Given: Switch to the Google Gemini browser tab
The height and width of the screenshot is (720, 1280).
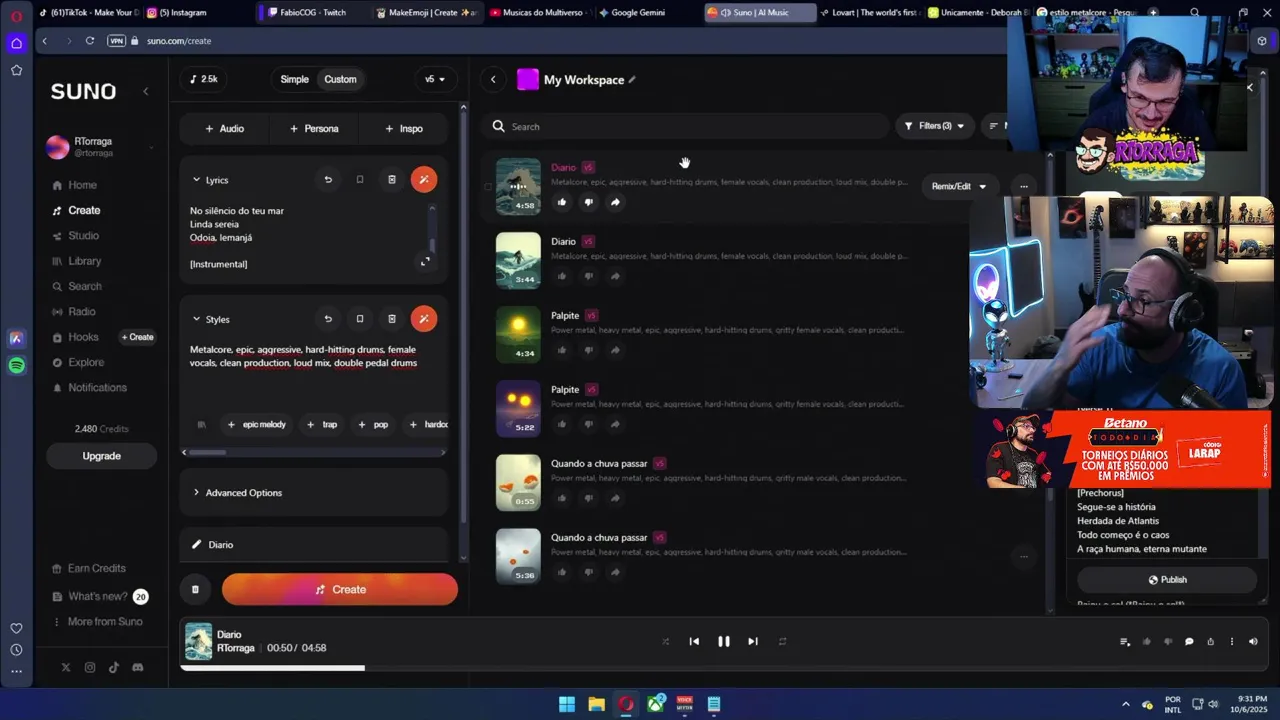Looking at the screenshot, I should point(640,13).
